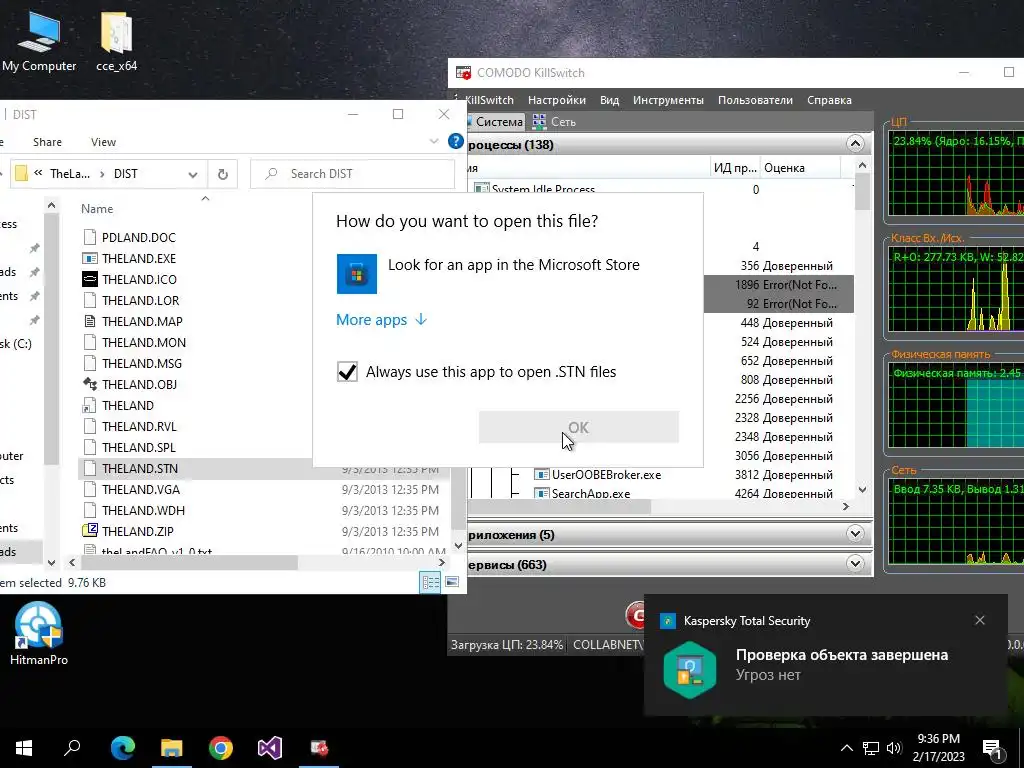Launch Google Chrome from taskbar
This screenshot has width=1024, height=768.
point(221,748)
